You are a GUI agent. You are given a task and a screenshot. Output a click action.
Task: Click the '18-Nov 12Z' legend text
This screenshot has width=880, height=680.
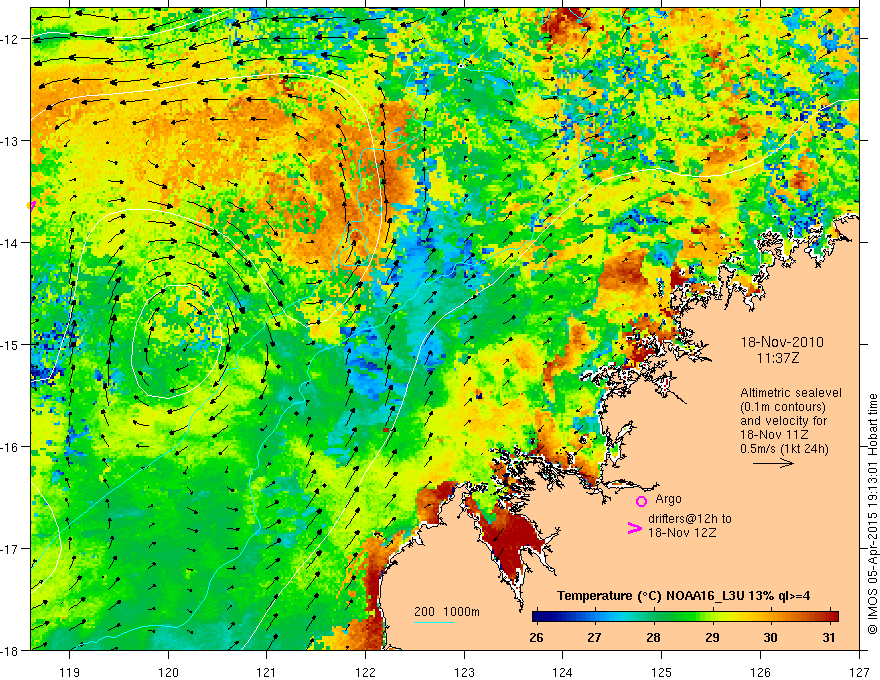coord(682,532)
